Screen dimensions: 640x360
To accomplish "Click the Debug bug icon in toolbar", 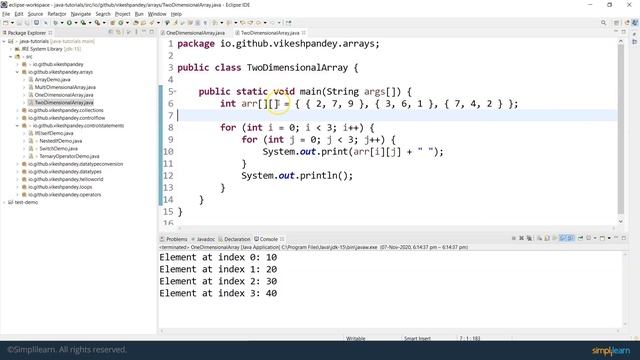I will pos(56,23).
